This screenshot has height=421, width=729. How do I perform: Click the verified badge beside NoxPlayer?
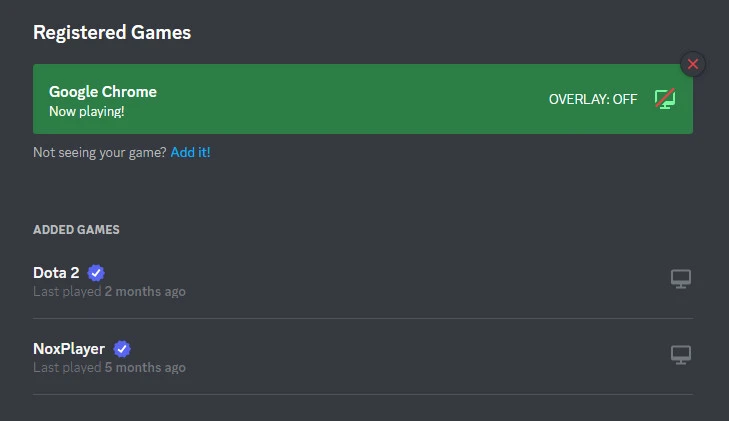[121, 349]
